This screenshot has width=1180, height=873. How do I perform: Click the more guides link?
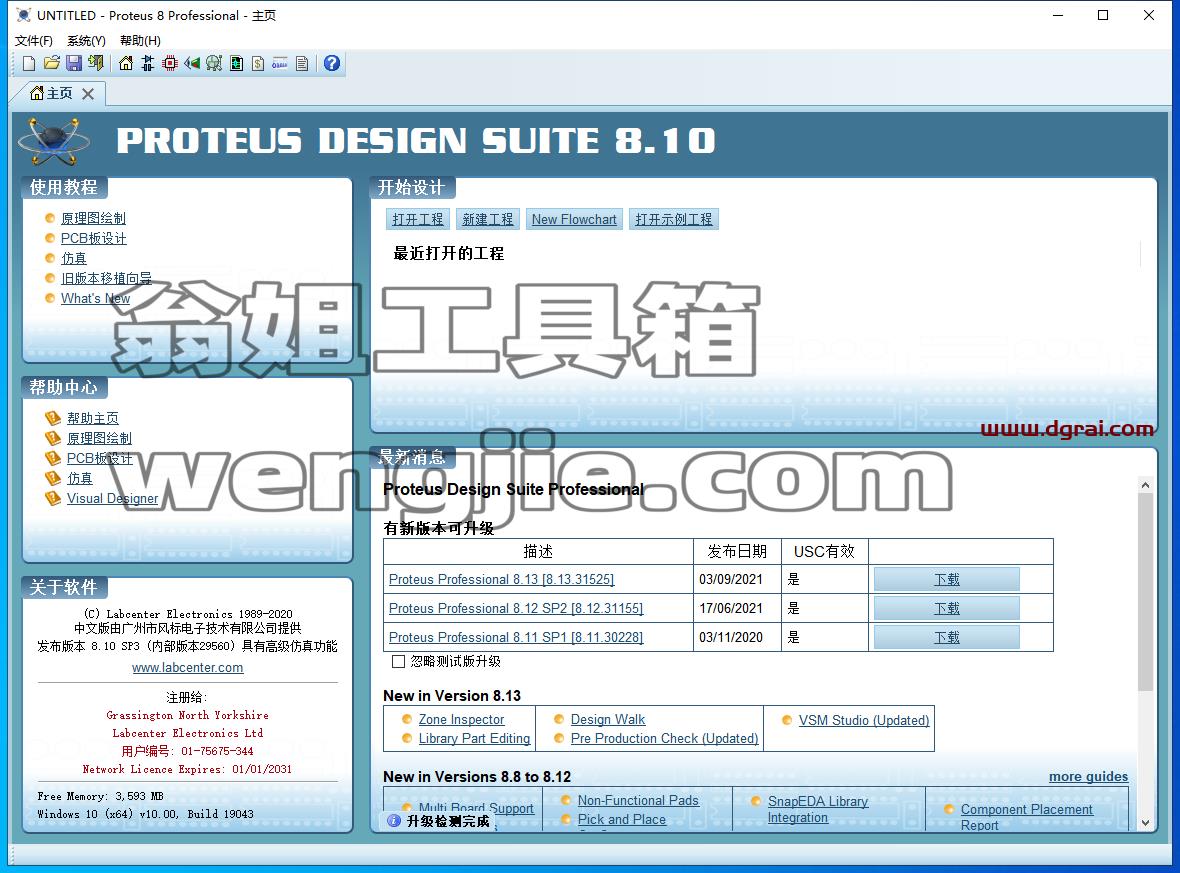(x=1088, y=777)
